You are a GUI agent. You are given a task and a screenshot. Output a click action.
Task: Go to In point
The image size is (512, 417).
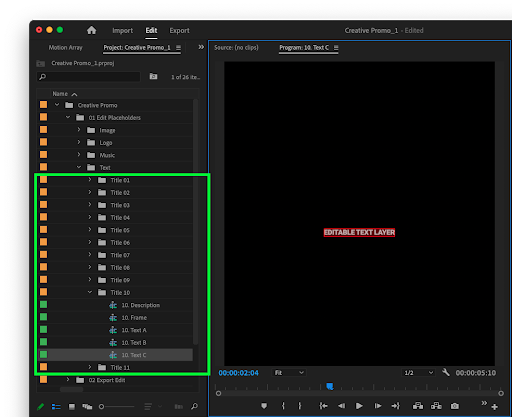323,406
